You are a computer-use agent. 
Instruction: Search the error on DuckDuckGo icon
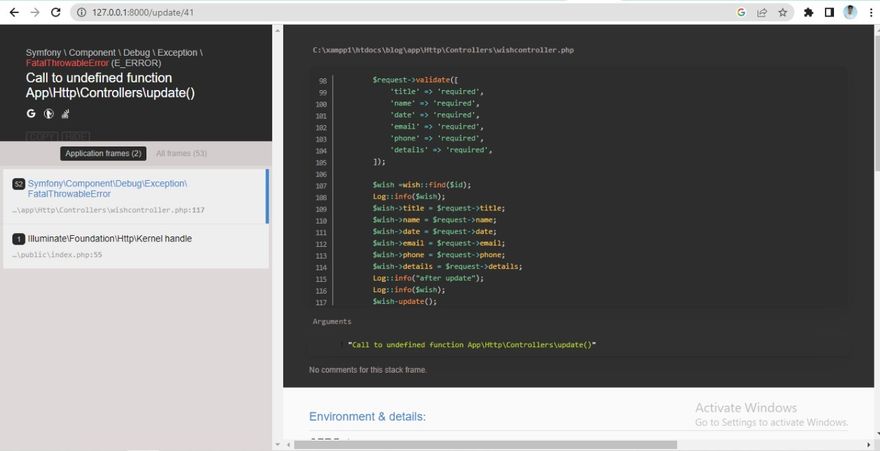coord(48,114)
